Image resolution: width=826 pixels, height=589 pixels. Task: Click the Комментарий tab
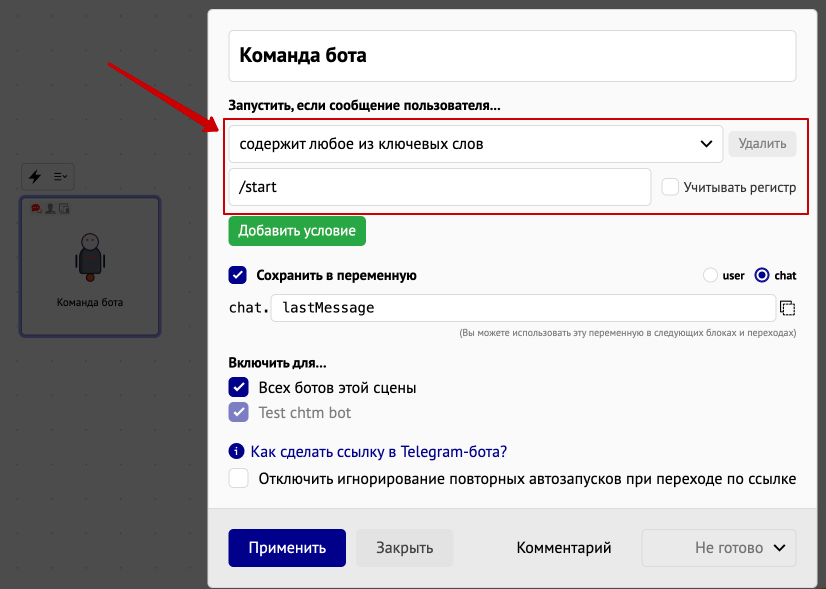[564, 548]
